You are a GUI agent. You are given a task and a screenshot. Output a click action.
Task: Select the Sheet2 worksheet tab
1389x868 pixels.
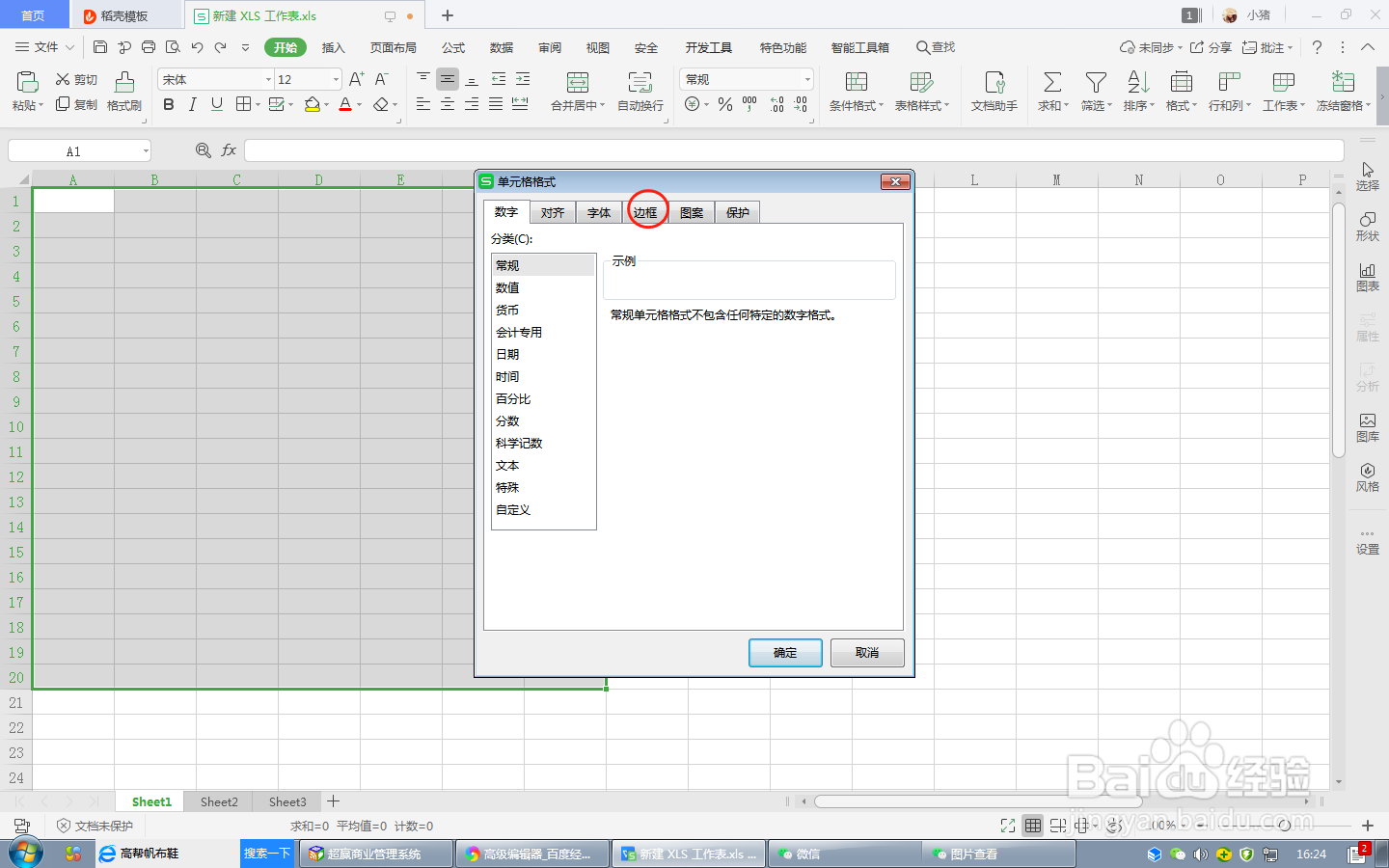point(219,801)
